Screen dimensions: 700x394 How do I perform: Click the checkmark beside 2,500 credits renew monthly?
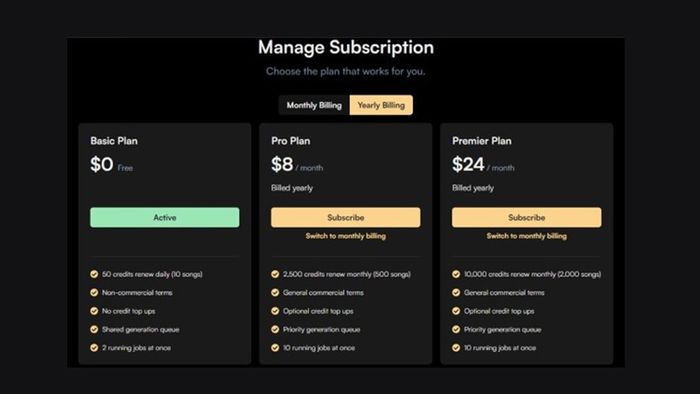pyautogui.click(x=275, y=274)
